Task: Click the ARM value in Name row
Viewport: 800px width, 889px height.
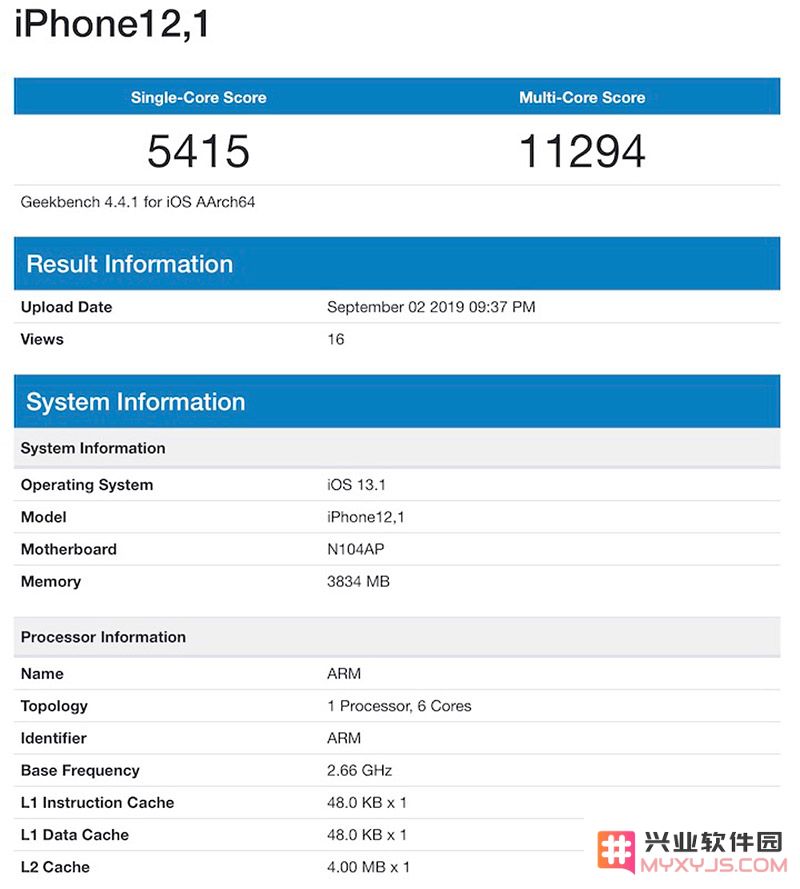Action: [x=344, y=674]
